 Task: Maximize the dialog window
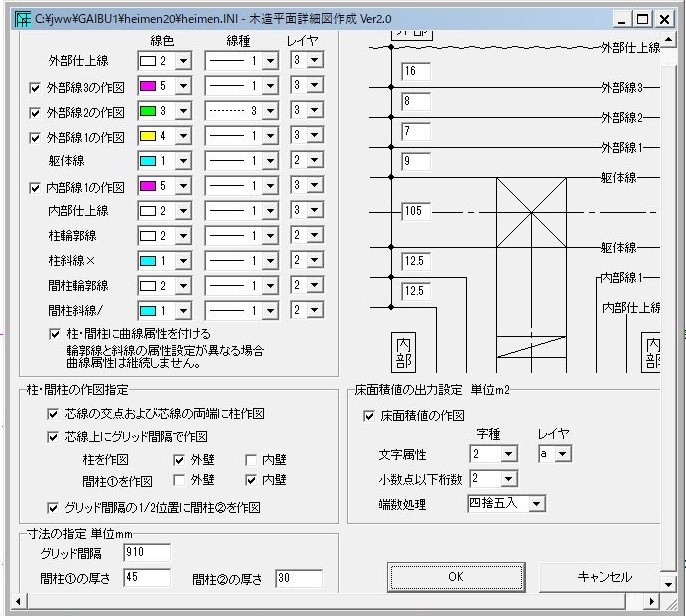pos(642,19)
